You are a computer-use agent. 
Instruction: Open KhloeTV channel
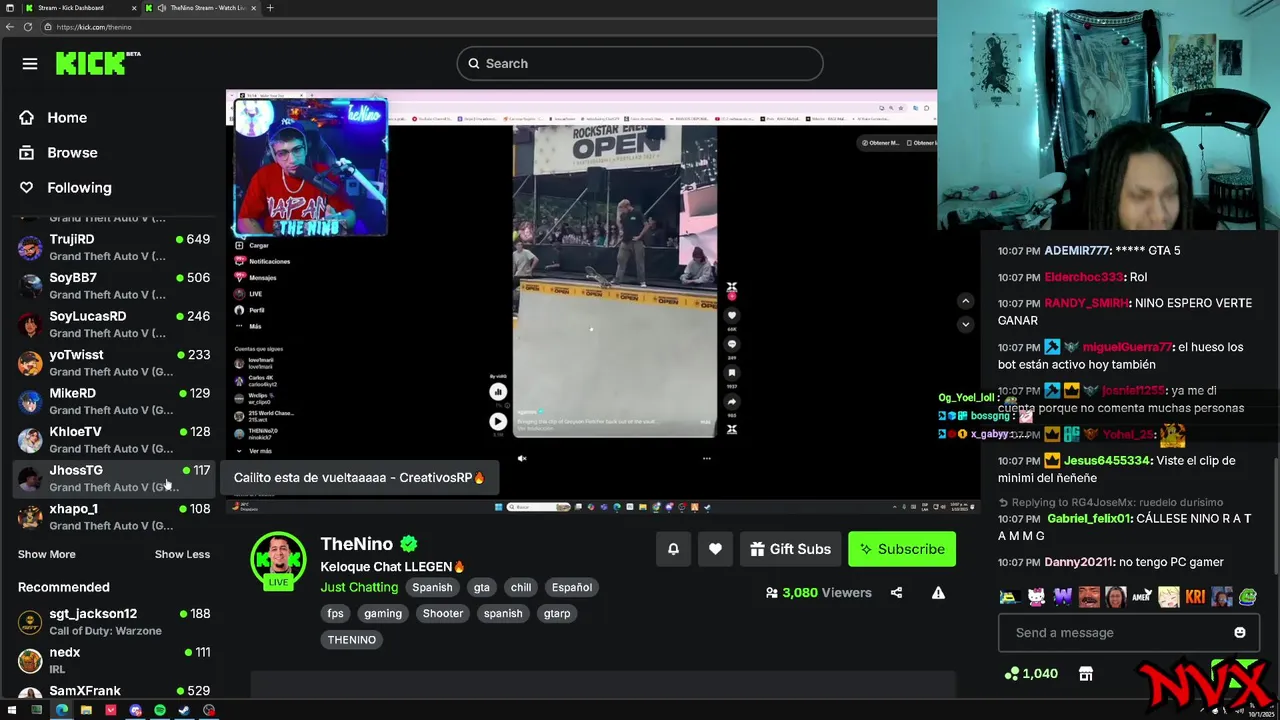(x=114, y=439)
